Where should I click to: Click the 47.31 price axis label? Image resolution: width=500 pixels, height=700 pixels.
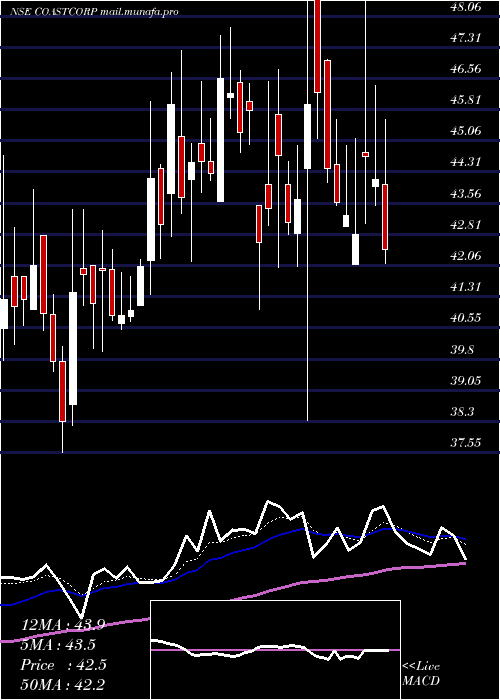click(466, 38)
